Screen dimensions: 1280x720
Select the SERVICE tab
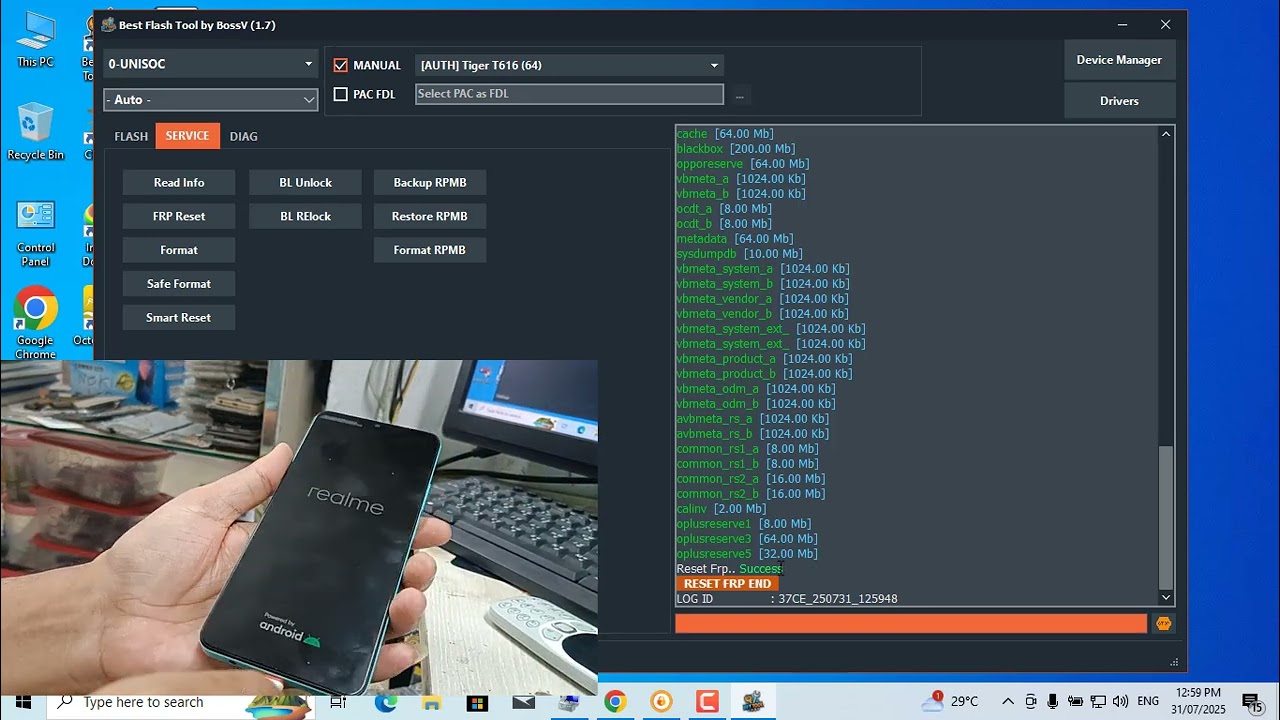point(187,136)
